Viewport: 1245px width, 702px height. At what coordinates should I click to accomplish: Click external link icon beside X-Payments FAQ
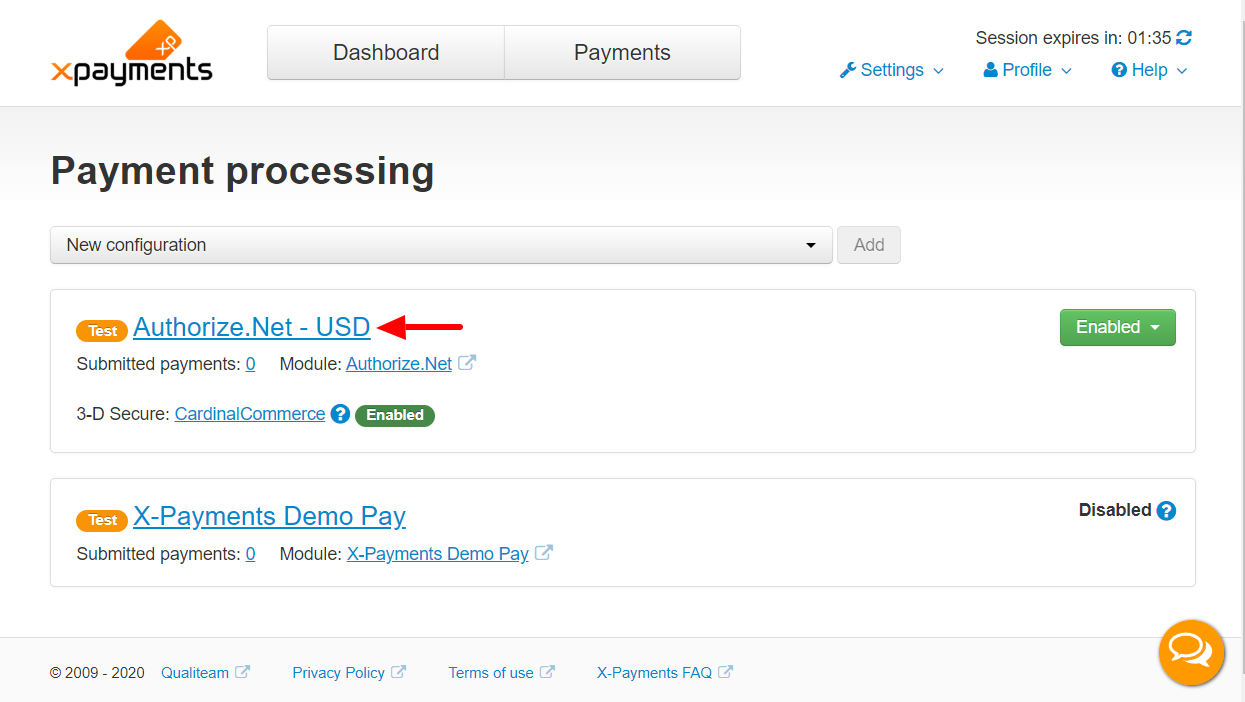[725, 672]
